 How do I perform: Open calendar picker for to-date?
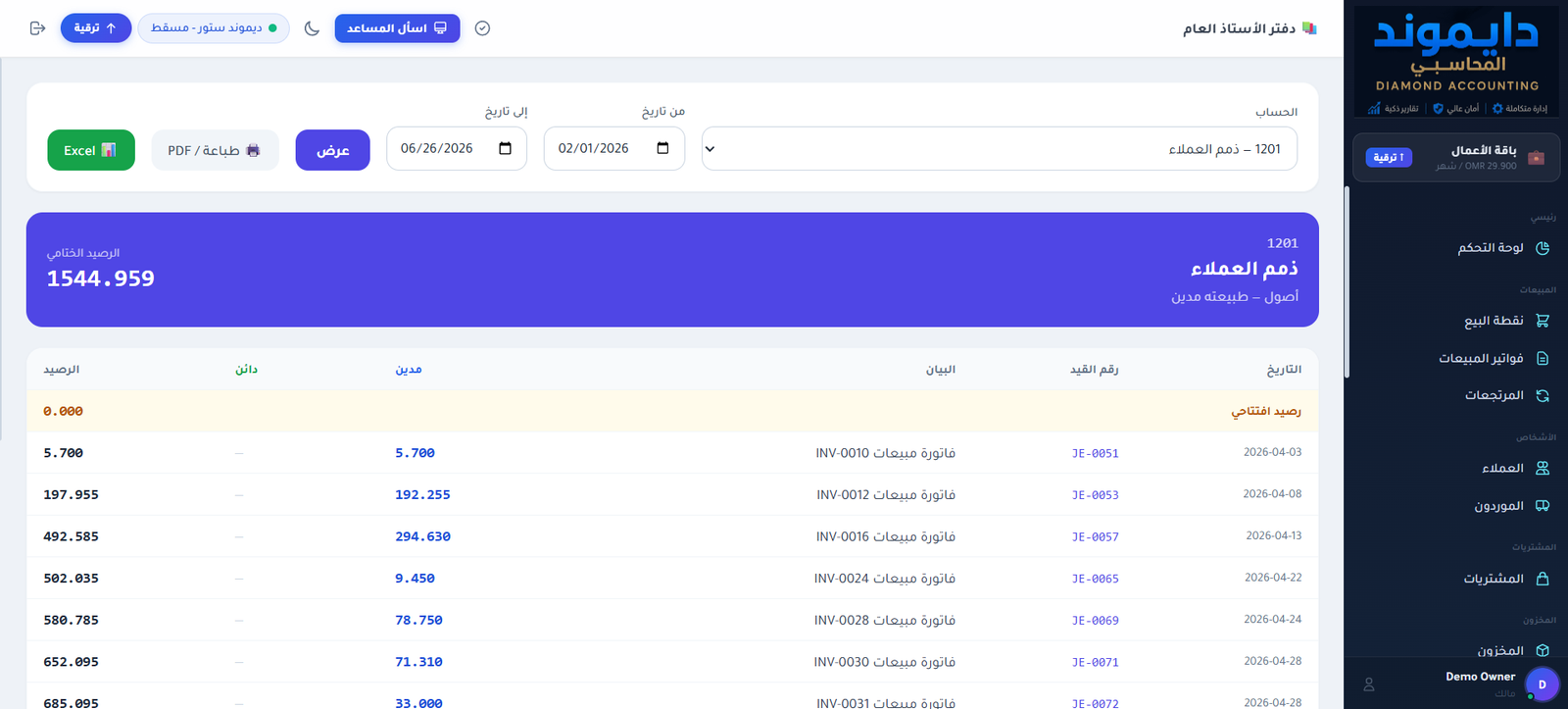click(505, 148)
